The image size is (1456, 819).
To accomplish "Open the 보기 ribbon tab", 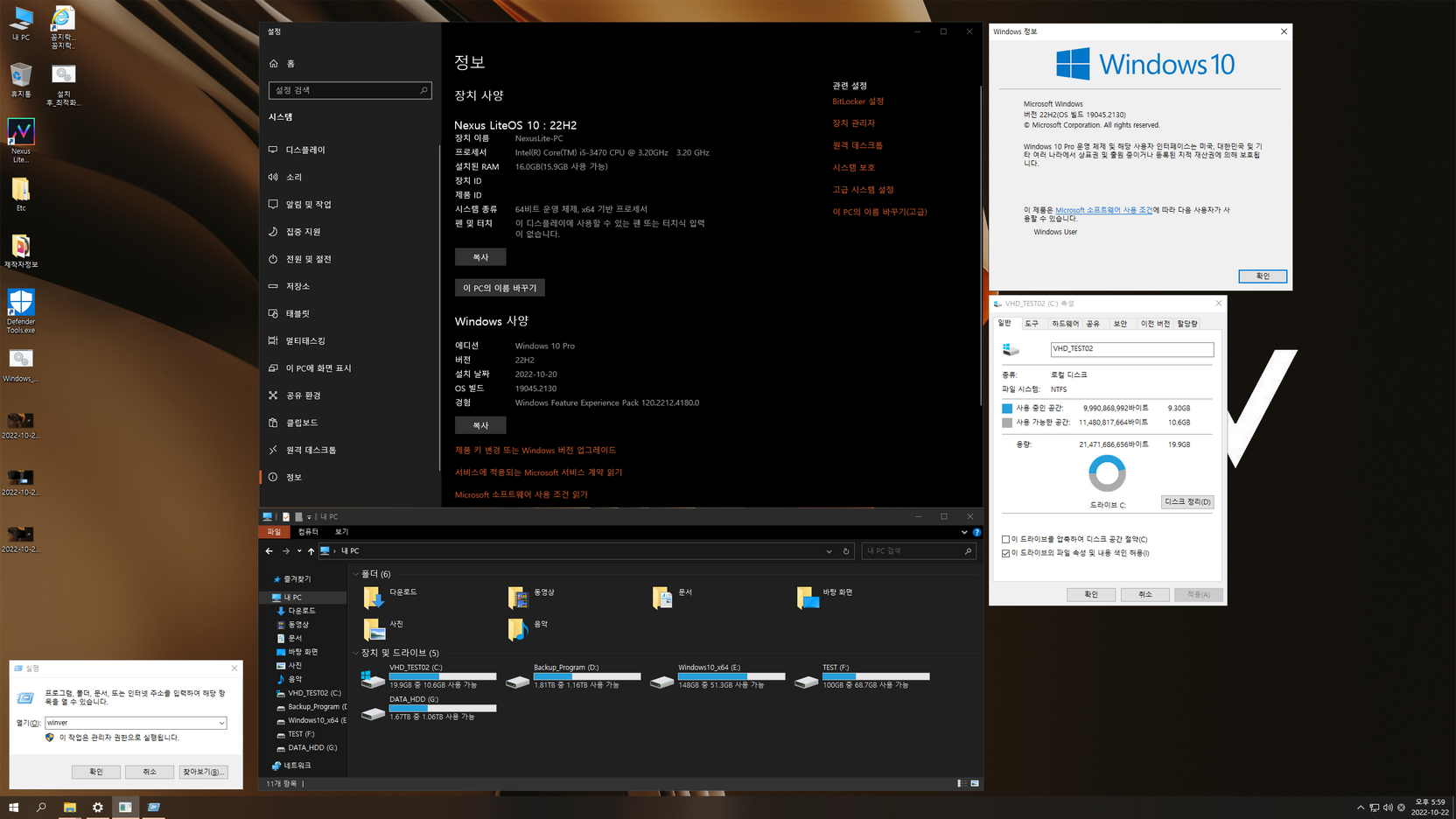I will [x=341, y=532].
